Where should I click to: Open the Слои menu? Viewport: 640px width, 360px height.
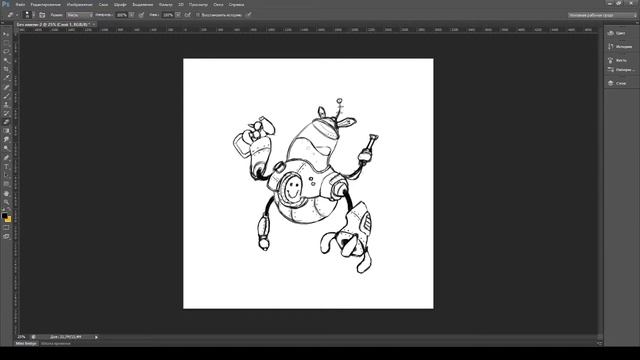coord(103,4)
